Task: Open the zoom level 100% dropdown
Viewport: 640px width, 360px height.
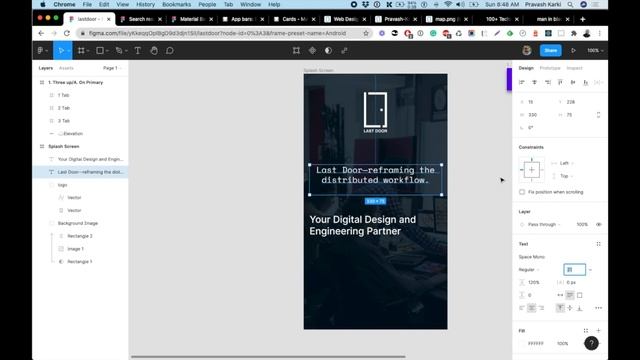Action: [595, 51]
